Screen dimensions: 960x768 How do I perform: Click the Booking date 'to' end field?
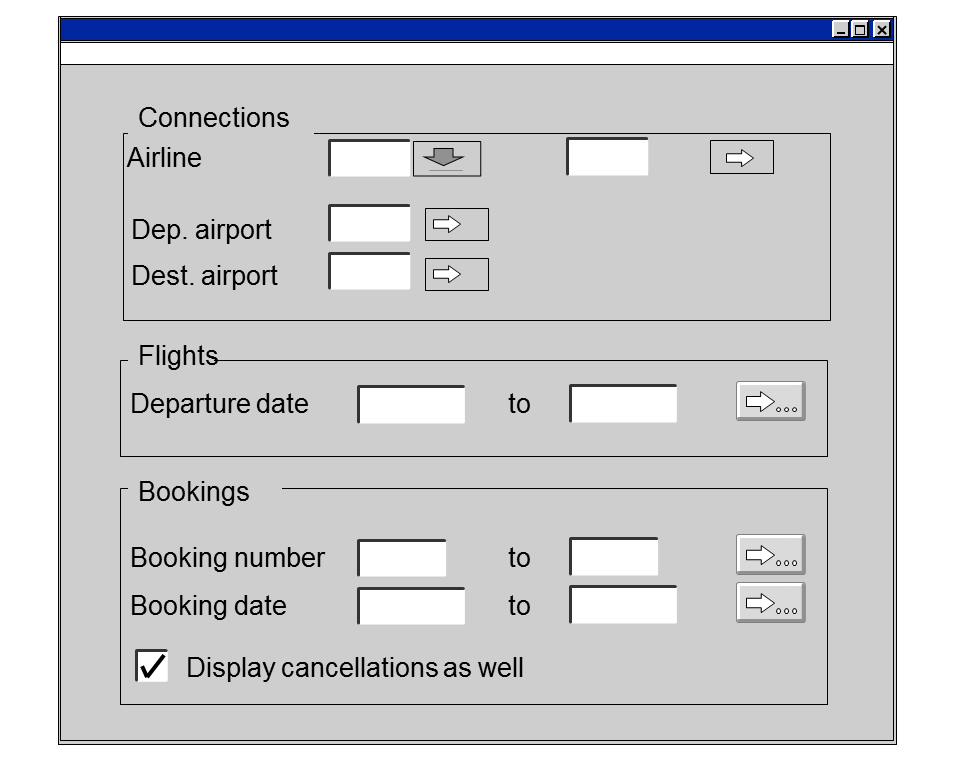pyautogui.click(x=623, y=606)
